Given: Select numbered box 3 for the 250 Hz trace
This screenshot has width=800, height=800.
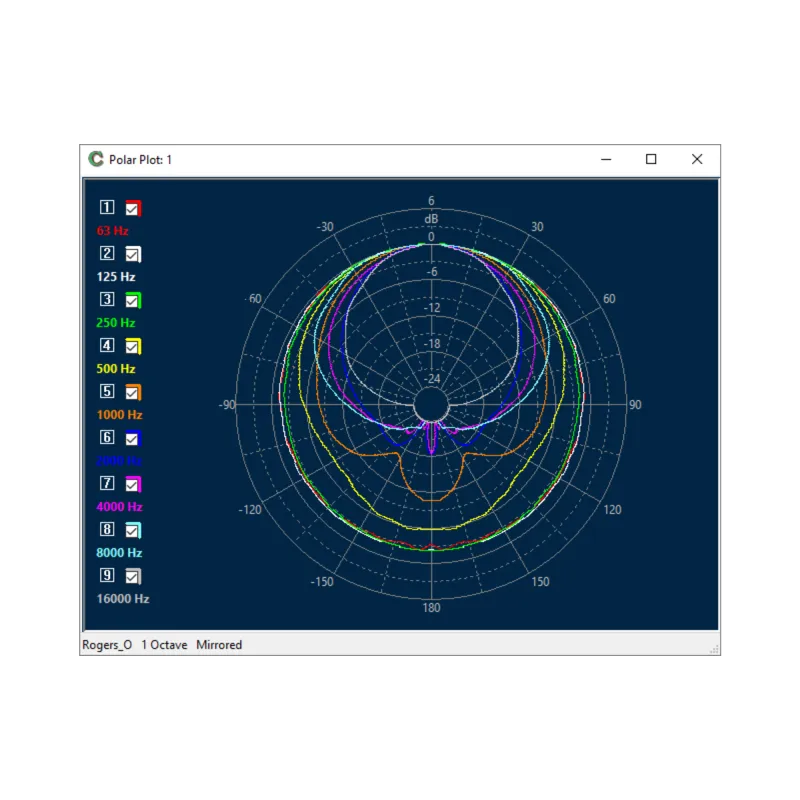Looking at the screenshot, I should (x=107, y=299).
